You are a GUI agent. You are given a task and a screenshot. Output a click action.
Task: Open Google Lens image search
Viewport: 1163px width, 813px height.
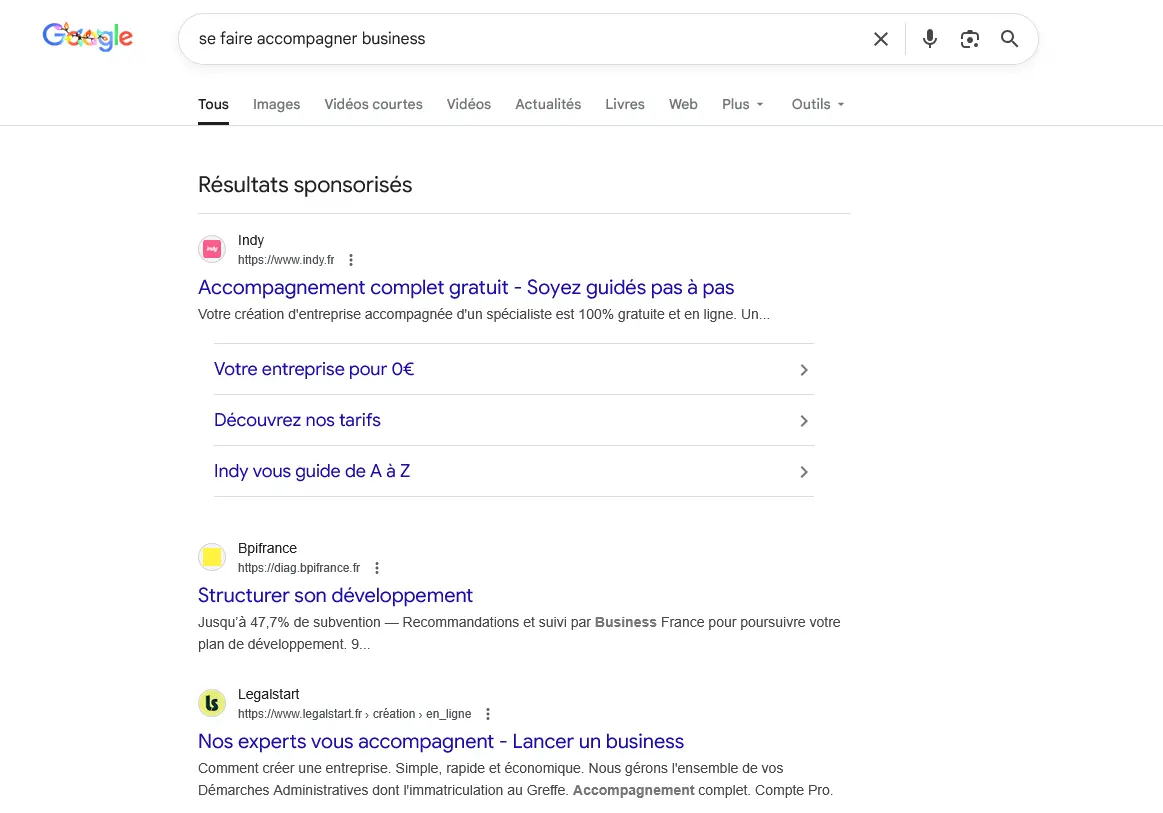click(x=969, y=39)
